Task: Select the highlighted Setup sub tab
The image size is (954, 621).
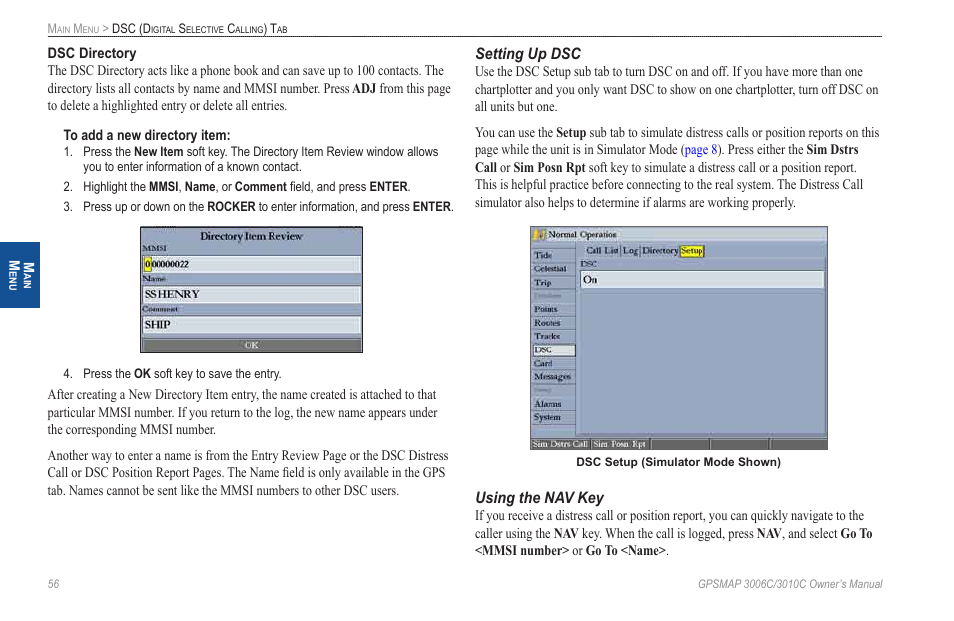Action: 692,251
